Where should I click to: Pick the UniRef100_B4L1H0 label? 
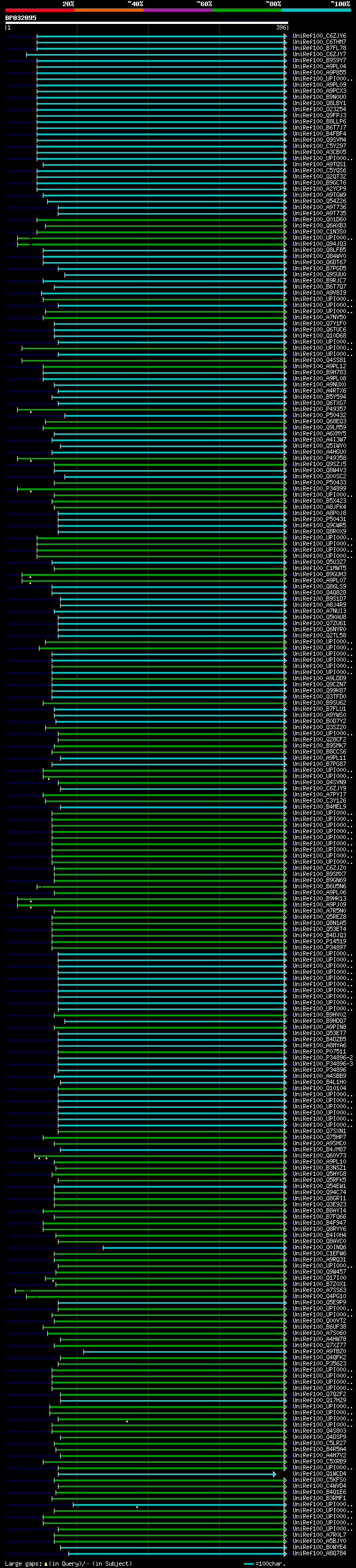[x=319, y=1082]
